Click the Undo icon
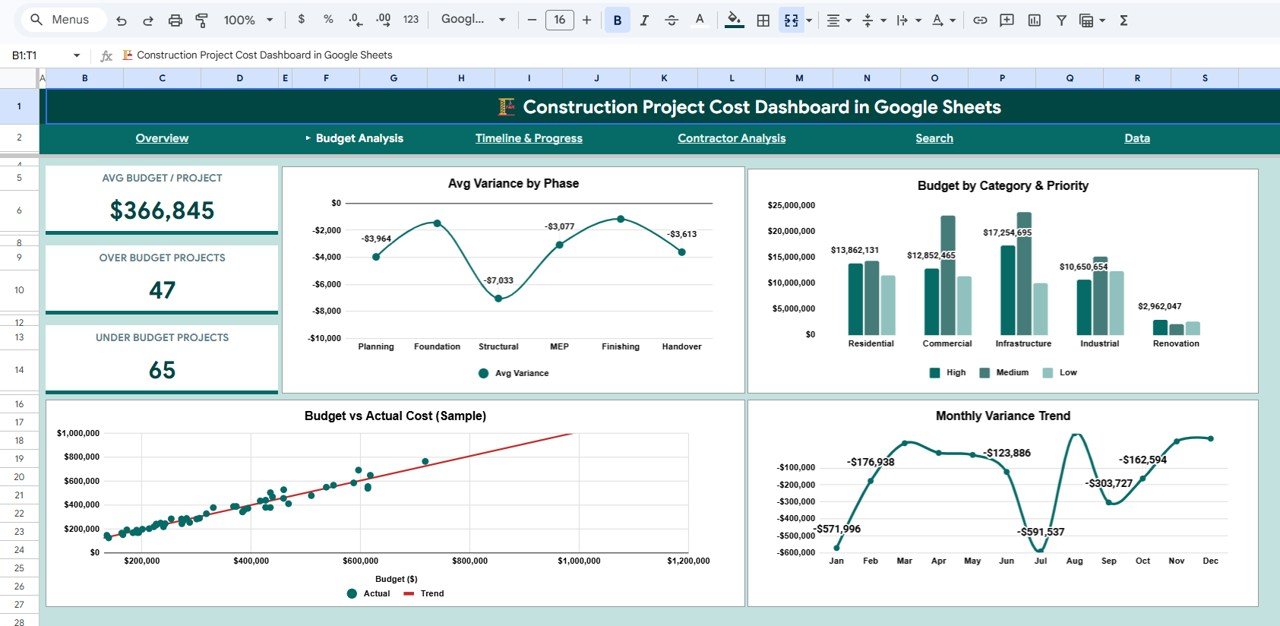This screenshot has height=626, width=1280. [x=120, y=19]
